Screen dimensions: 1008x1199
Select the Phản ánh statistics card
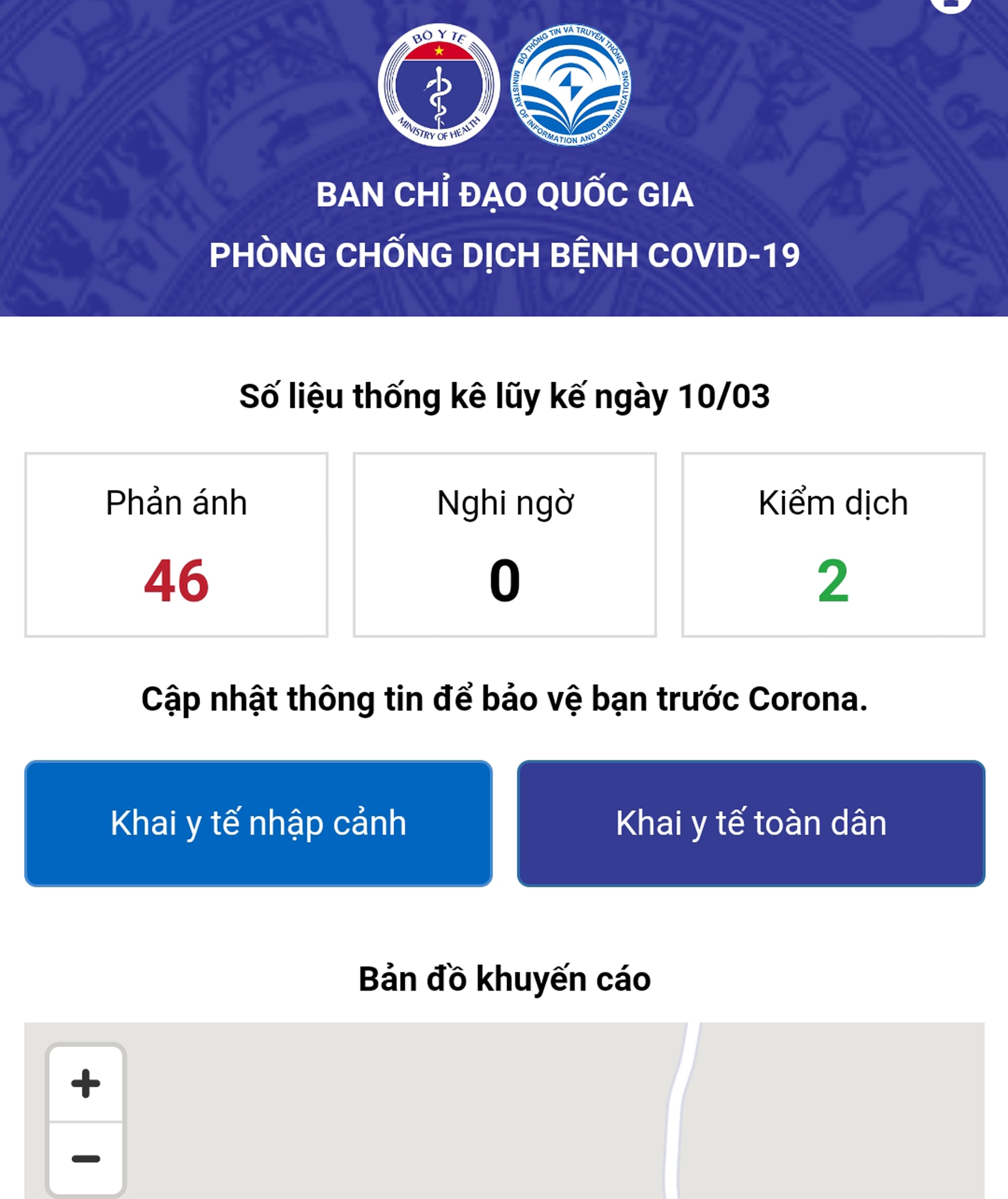tap(176, 545)
